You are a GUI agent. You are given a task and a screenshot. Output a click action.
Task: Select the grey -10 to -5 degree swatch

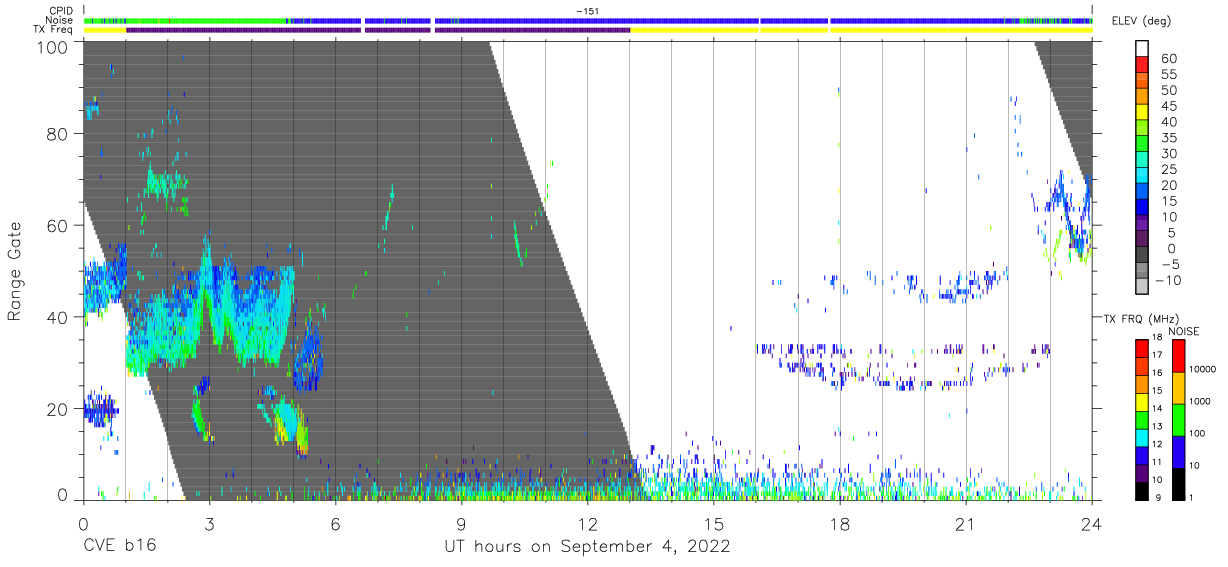(1142, 272)
